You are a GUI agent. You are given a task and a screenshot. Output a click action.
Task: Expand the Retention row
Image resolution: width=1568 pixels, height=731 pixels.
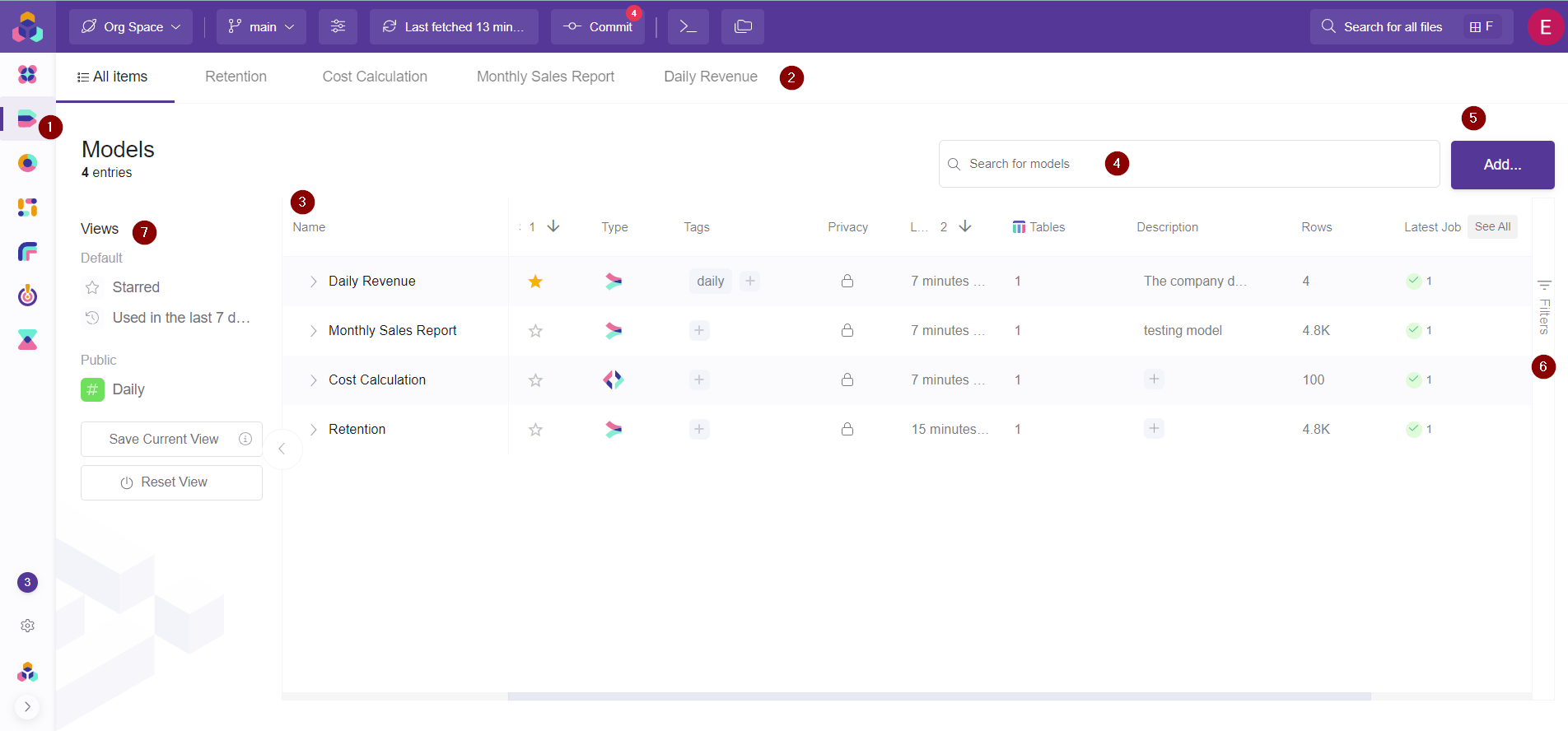coord(313,430)
